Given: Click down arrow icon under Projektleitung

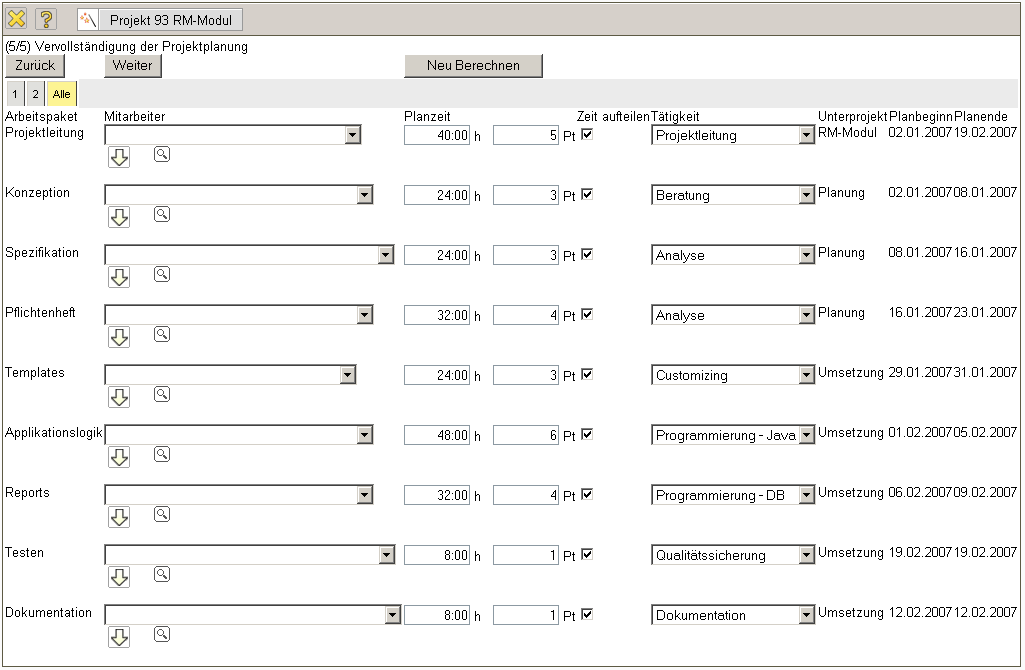Looking at the screenshot, I should [119, 157].
